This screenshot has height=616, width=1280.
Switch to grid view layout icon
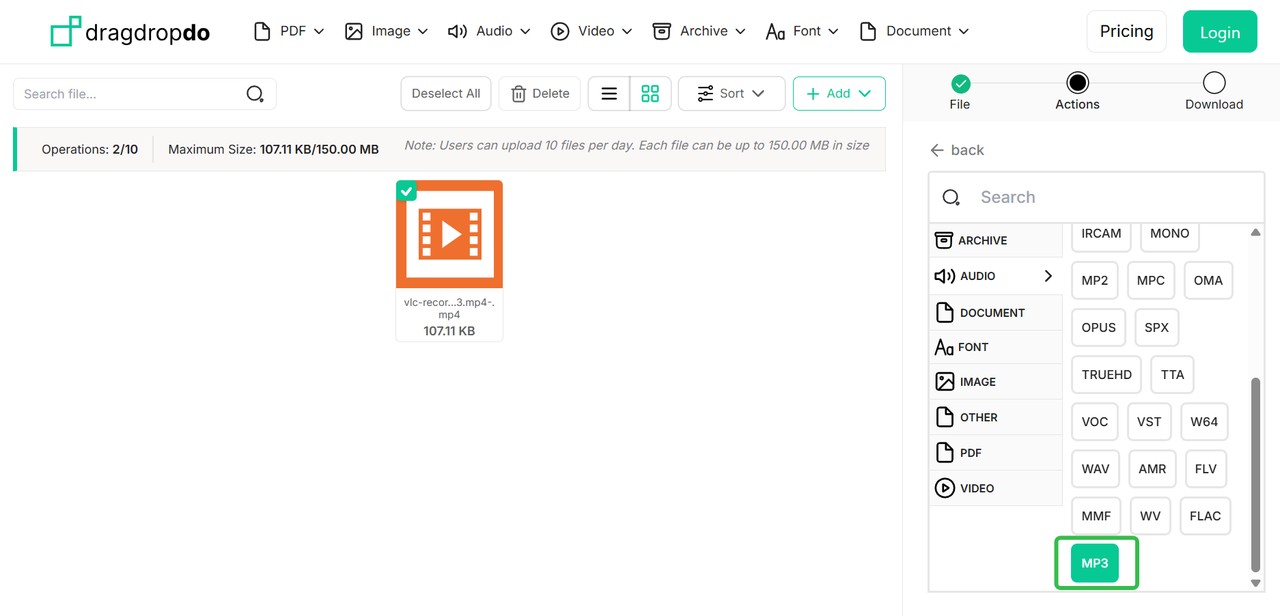pyautogui.click(x=650, y=93)
